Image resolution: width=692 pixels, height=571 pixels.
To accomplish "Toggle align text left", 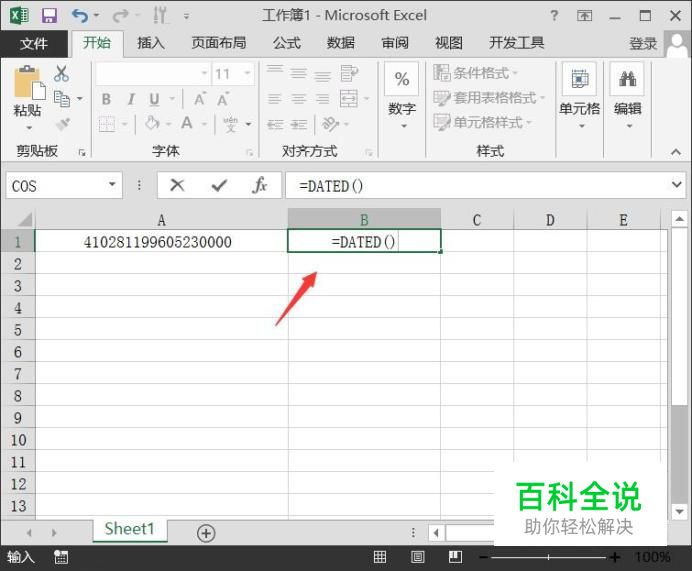I will 275,99.
